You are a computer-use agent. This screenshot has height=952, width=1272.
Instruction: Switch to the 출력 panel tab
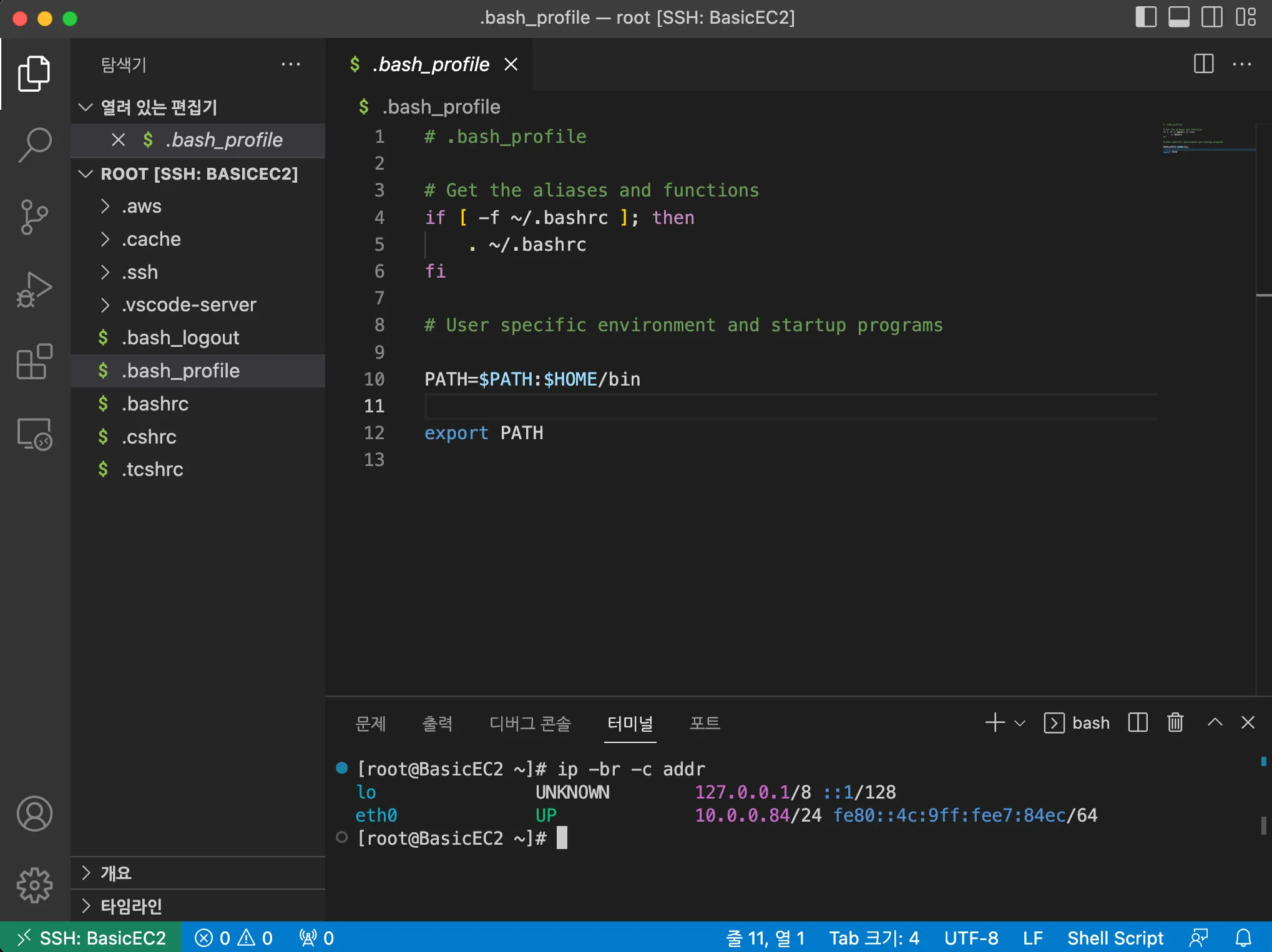pyautogui.click(x=437, y=723)
